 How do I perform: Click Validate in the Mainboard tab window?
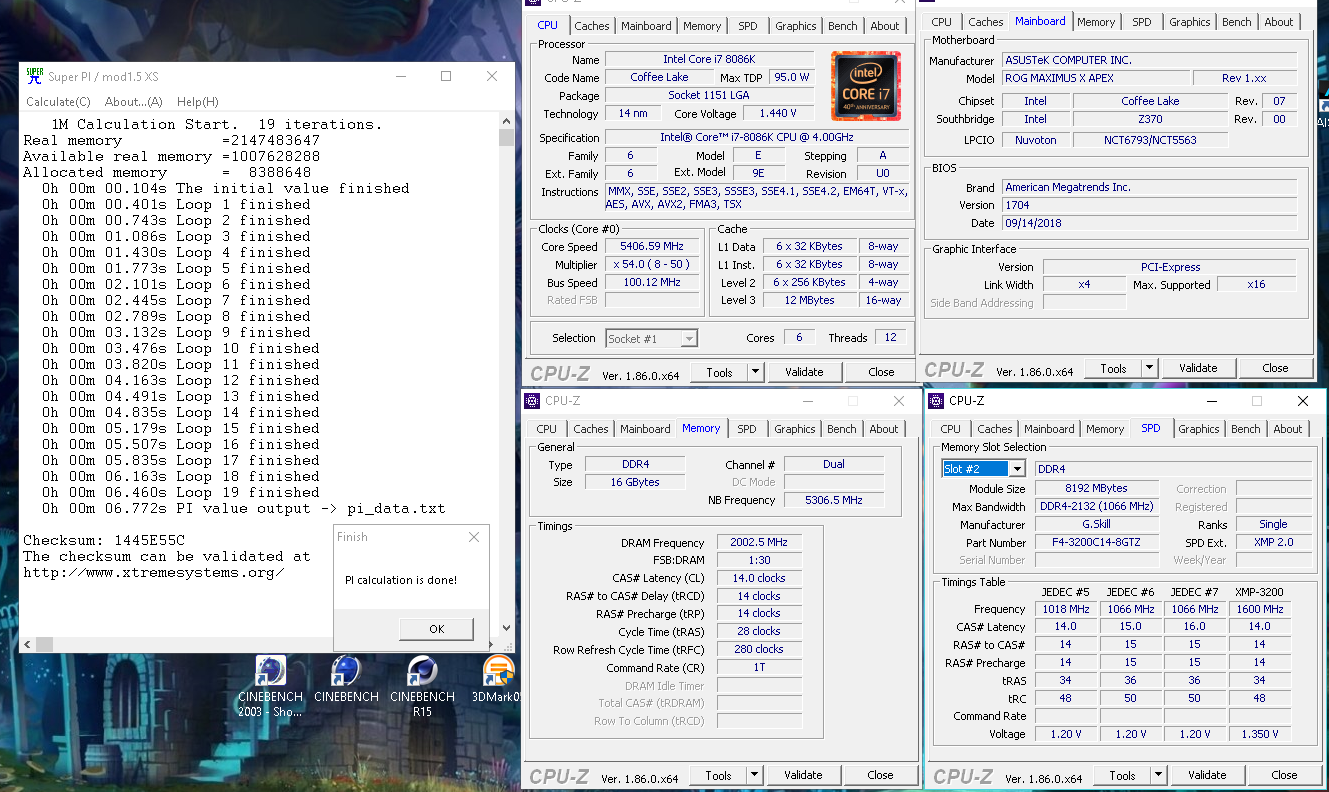pyautogui.click(x=1198, y=368)
